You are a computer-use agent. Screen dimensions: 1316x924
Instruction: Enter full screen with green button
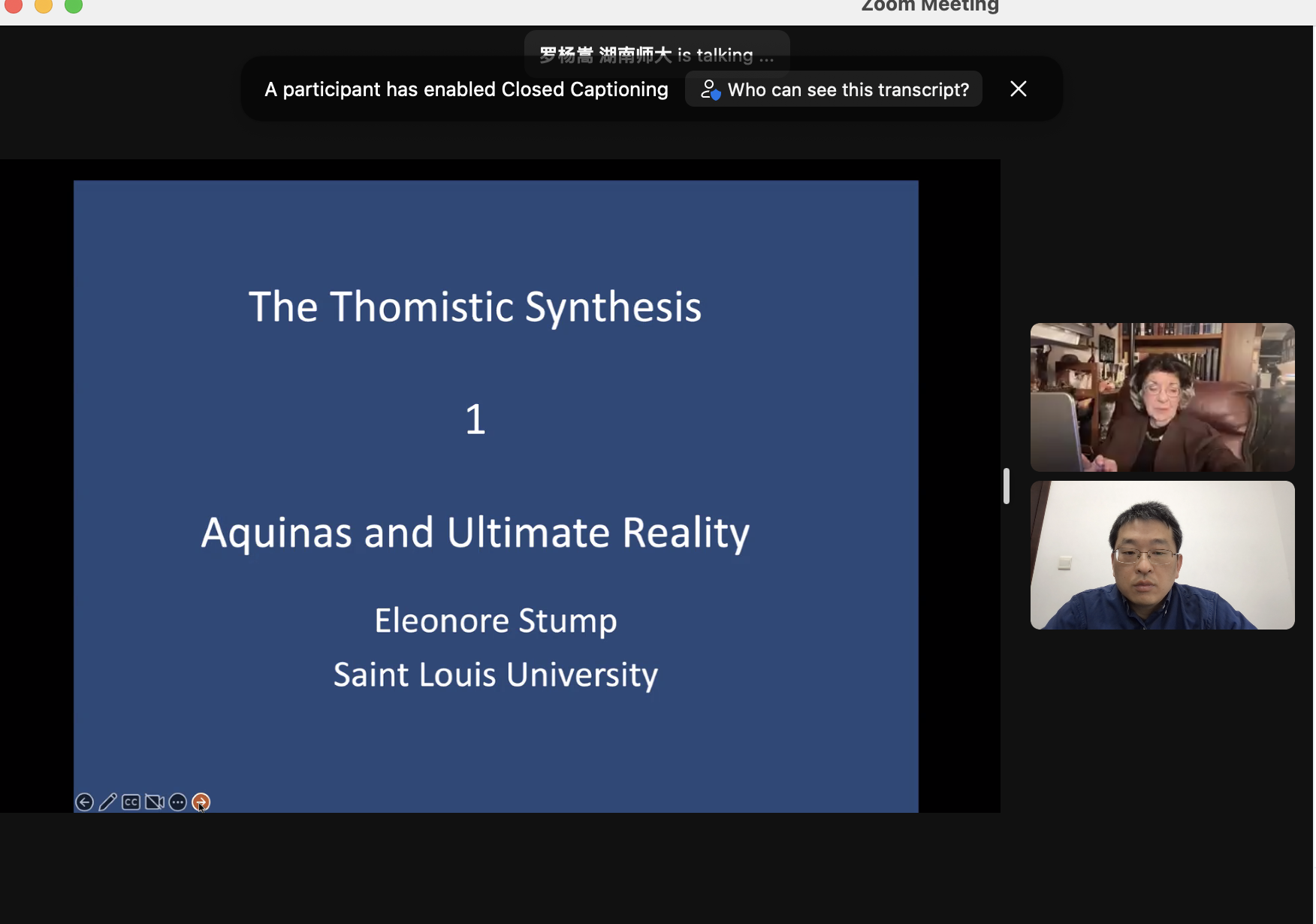74,6
